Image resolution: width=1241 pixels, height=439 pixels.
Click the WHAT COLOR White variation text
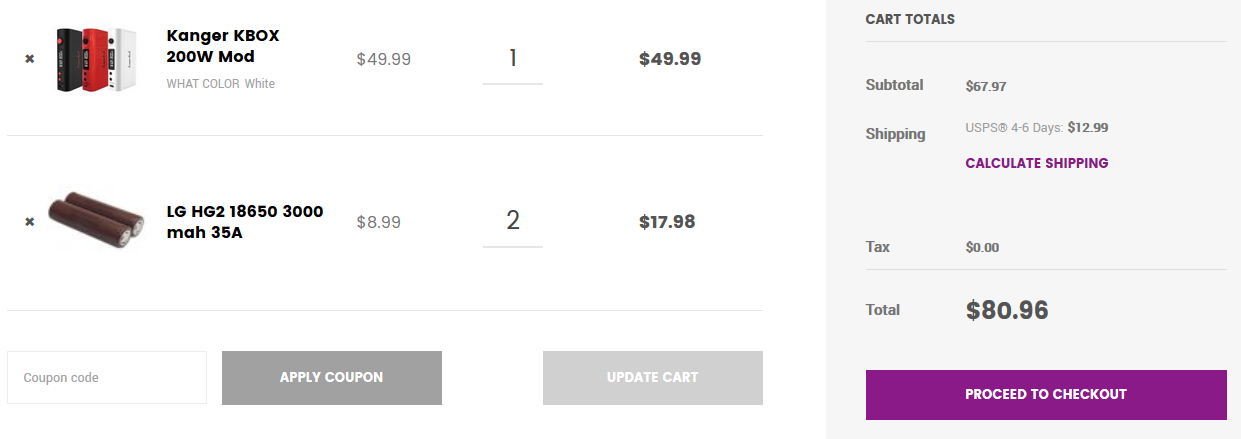click(220, 84)
